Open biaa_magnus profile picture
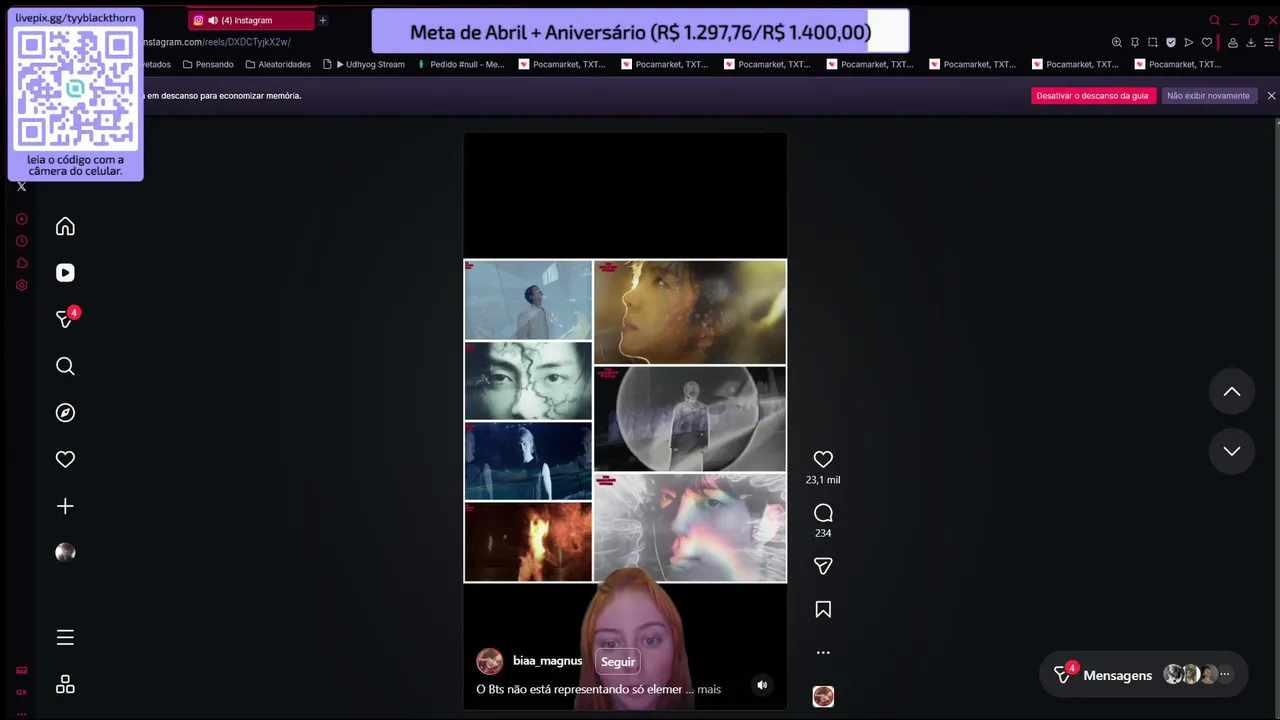Viewport: 1280px width, 720px height. 489,661
